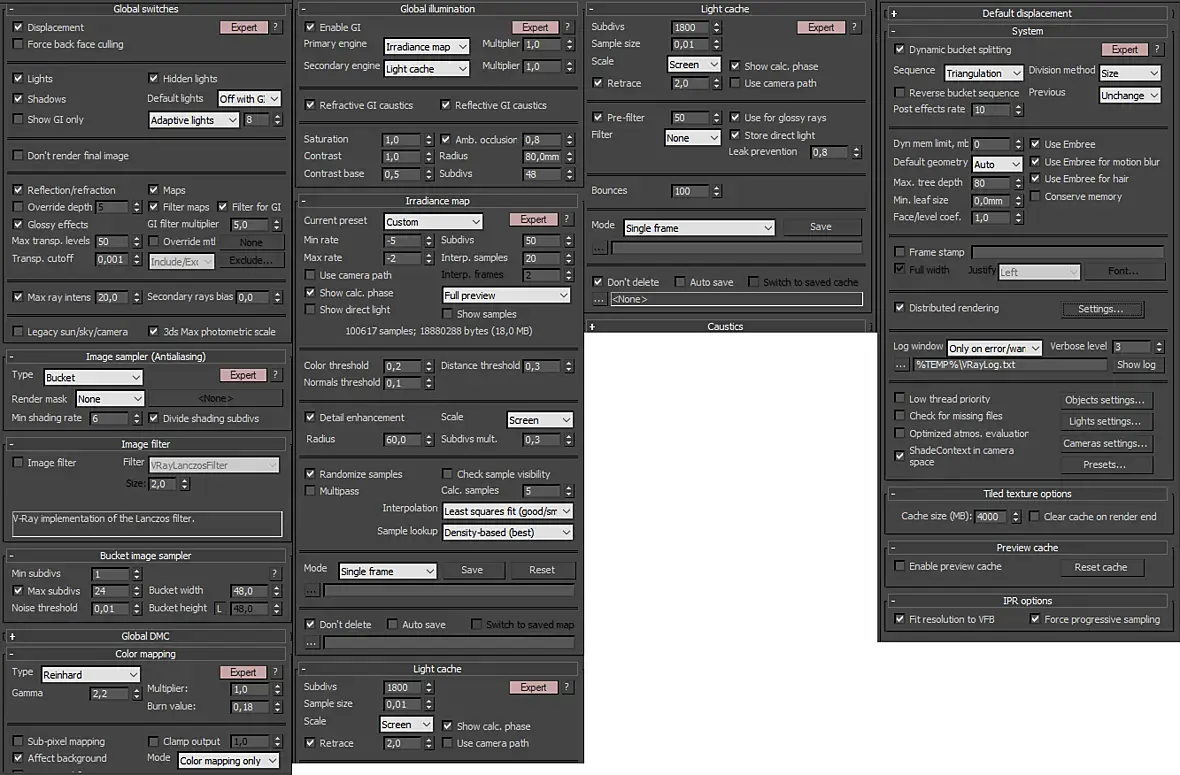Open the Global switches help question mark
The image size is (1180, 775).
click(x=275, y=27)
